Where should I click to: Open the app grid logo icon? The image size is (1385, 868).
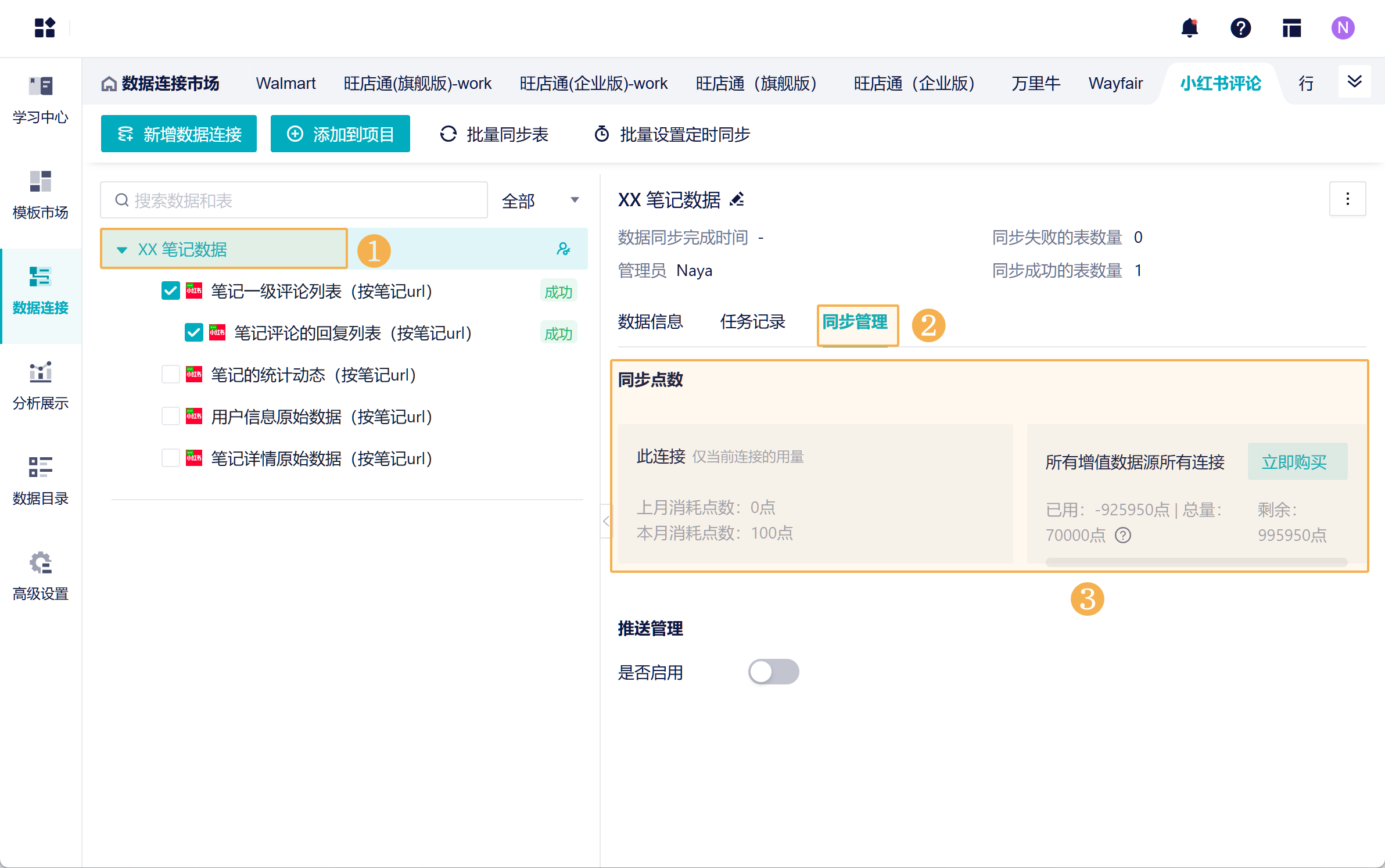click(x=45, y=28)
